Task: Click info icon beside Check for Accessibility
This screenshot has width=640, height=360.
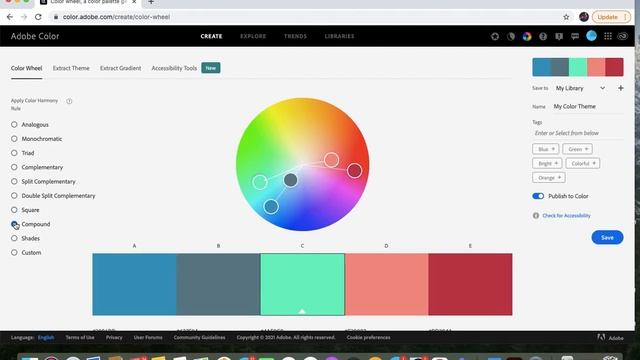Action: [536, 216]
